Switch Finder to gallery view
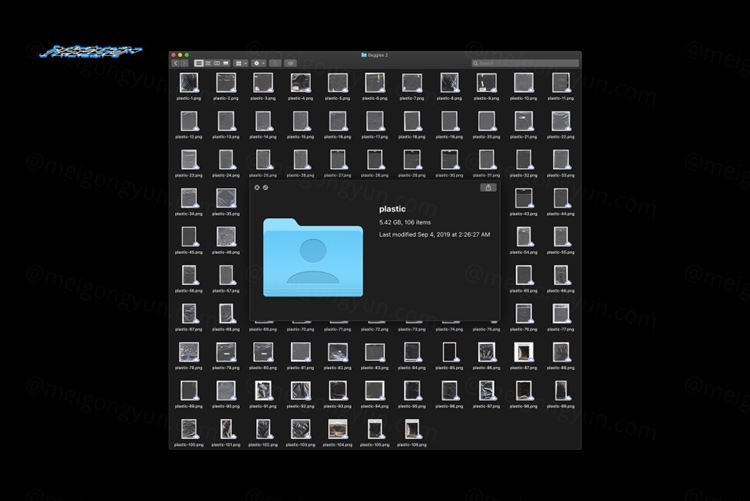Image resolution: width=750 pixels, height=501 pixels. (225, 63)
